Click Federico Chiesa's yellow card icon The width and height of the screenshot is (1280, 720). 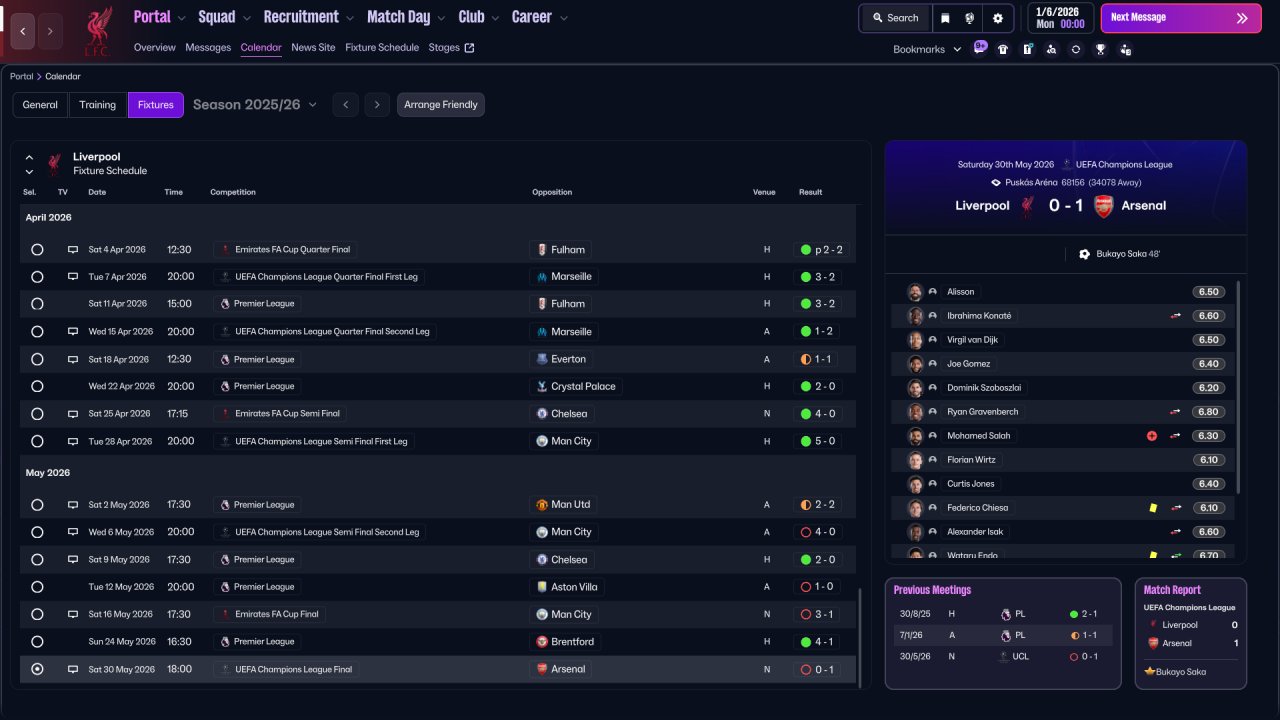[1153, 508]
